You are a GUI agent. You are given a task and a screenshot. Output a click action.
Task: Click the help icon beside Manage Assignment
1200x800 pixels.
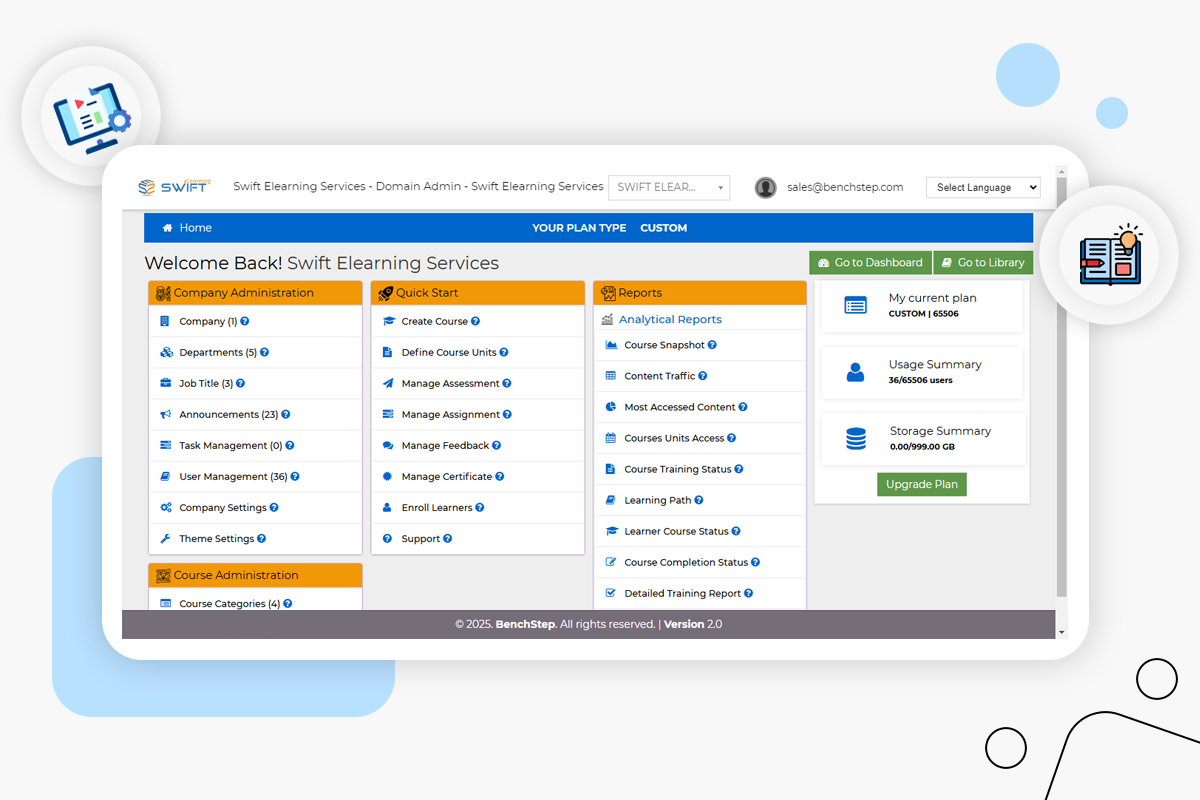coord(508,415)
